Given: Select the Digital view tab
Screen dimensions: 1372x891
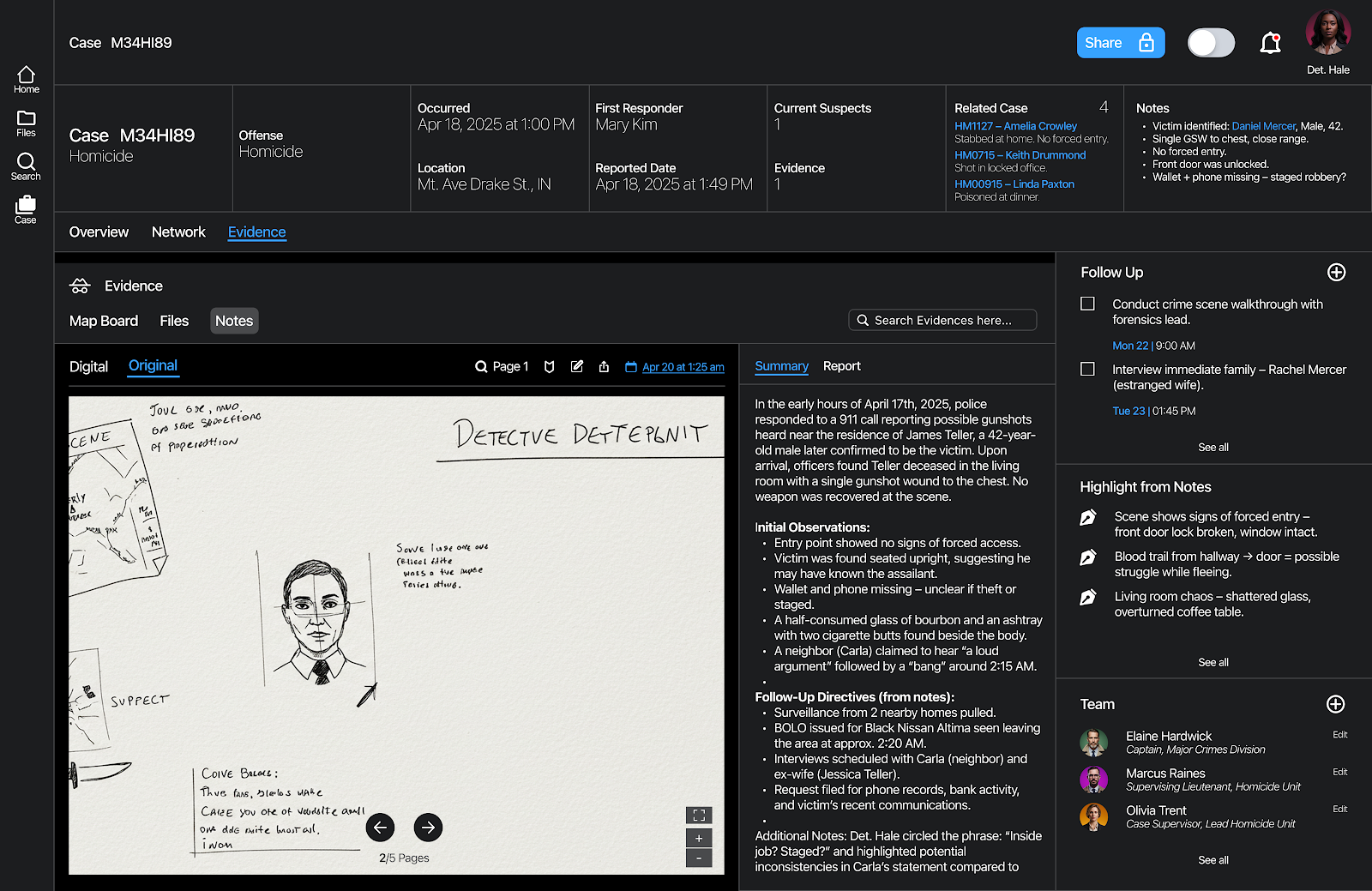Looking at the screenshot, I should pos(88,367).
